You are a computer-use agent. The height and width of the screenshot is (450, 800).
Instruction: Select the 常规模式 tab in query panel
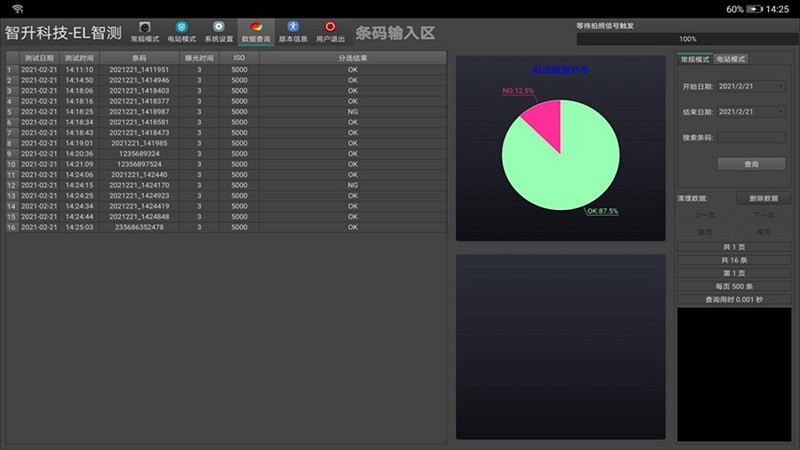tap(694, 60)
